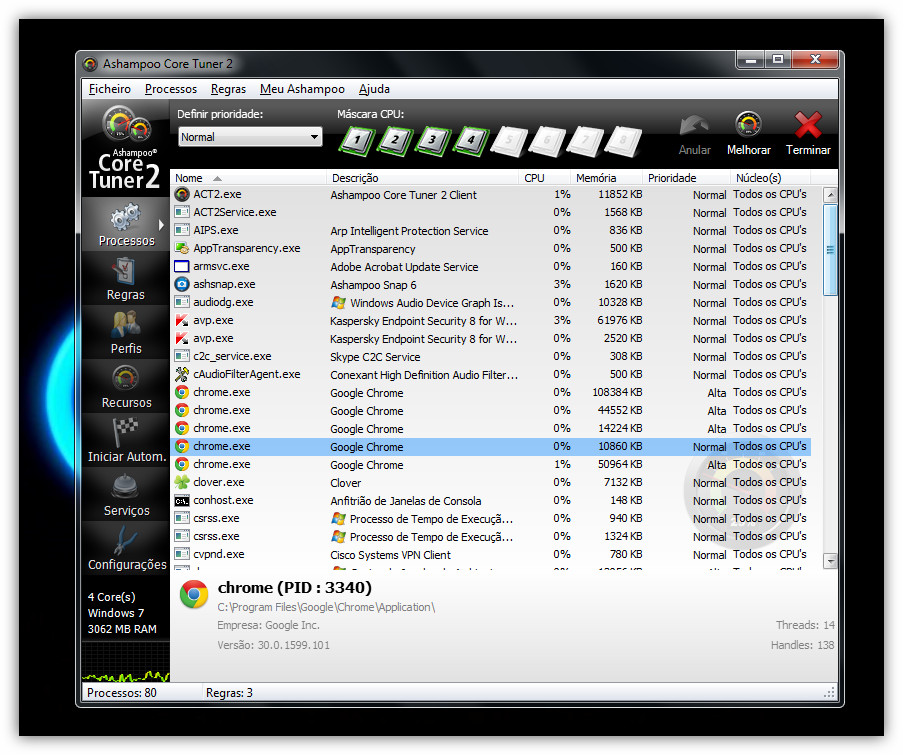Select the ACT2Service.exe process row
917x755 pixels.
[491, 213]
